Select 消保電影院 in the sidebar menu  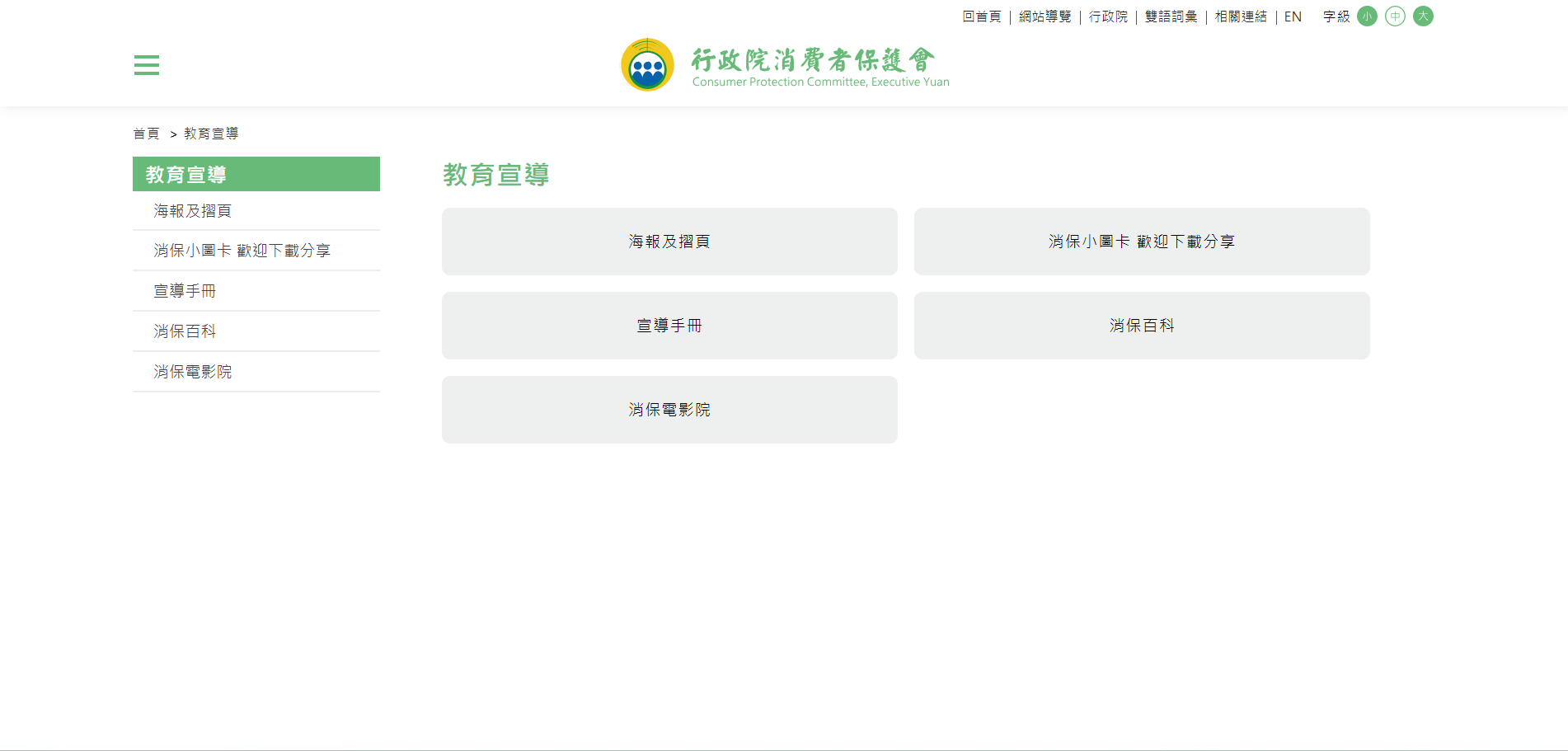[193, 372]
